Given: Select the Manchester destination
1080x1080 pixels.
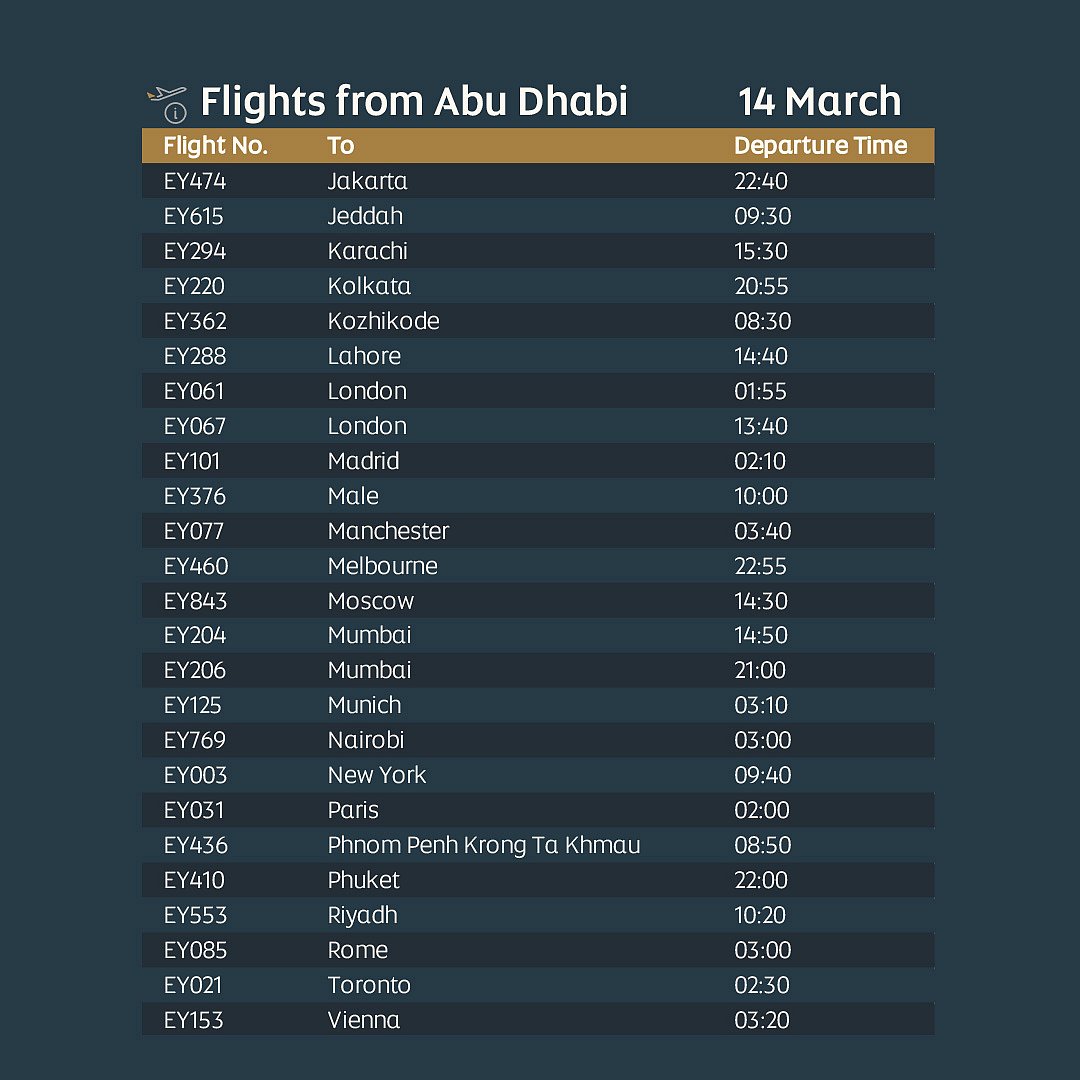Looking at the screenshot, I should point(388,531).
